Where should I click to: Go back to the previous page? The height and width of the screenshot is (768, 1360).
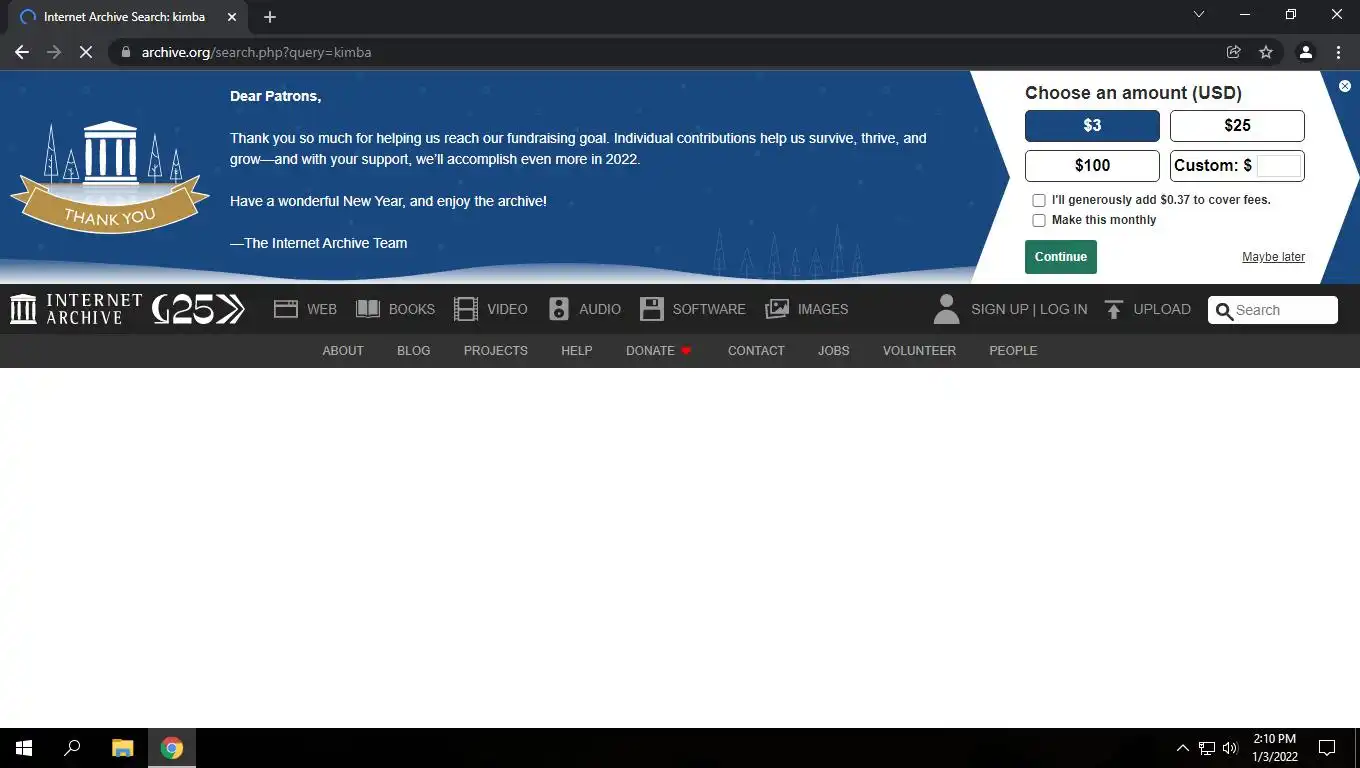(22, 52)
